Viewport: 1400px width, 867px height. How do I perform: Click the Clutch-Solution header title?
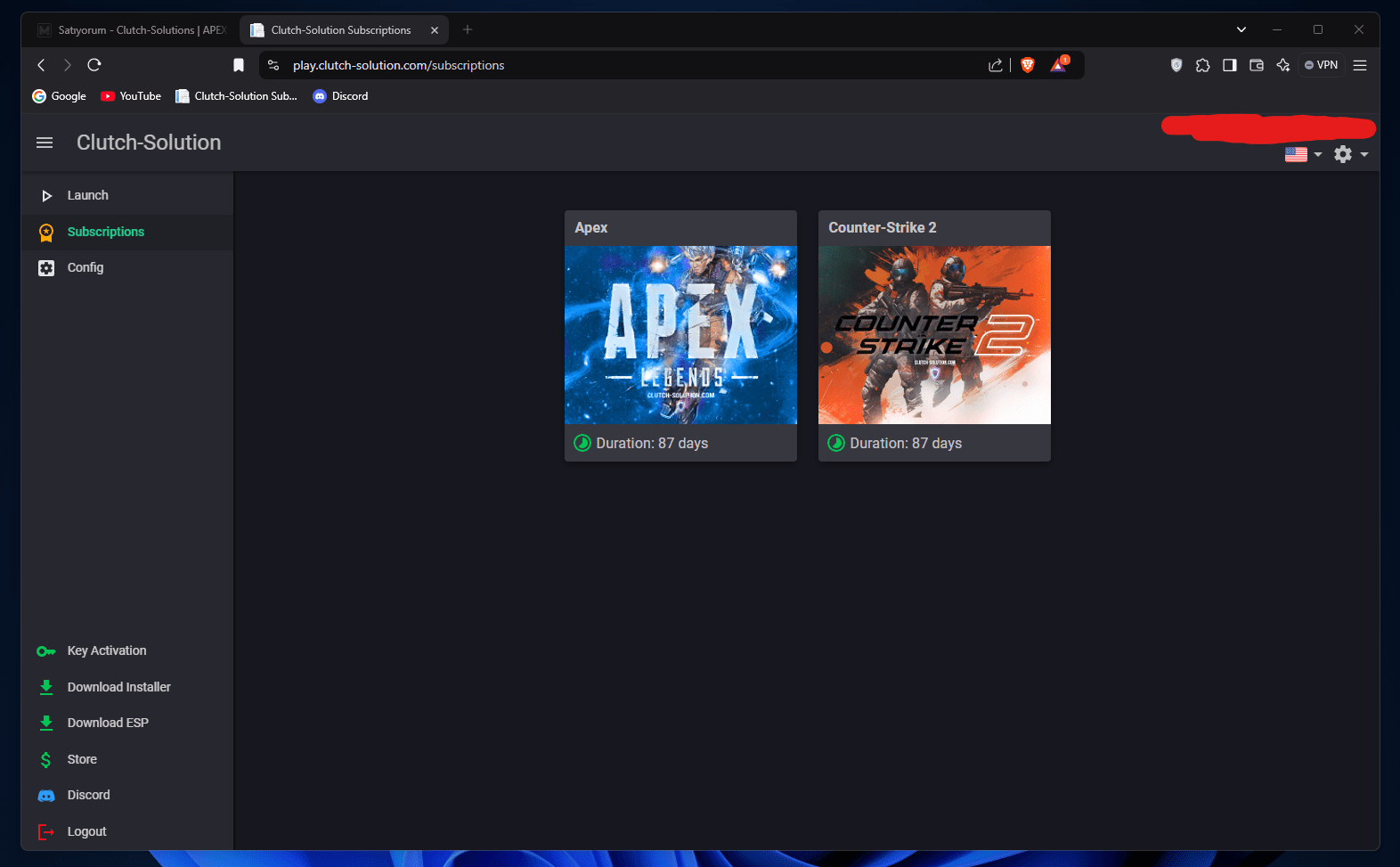[x=149, y=143]
